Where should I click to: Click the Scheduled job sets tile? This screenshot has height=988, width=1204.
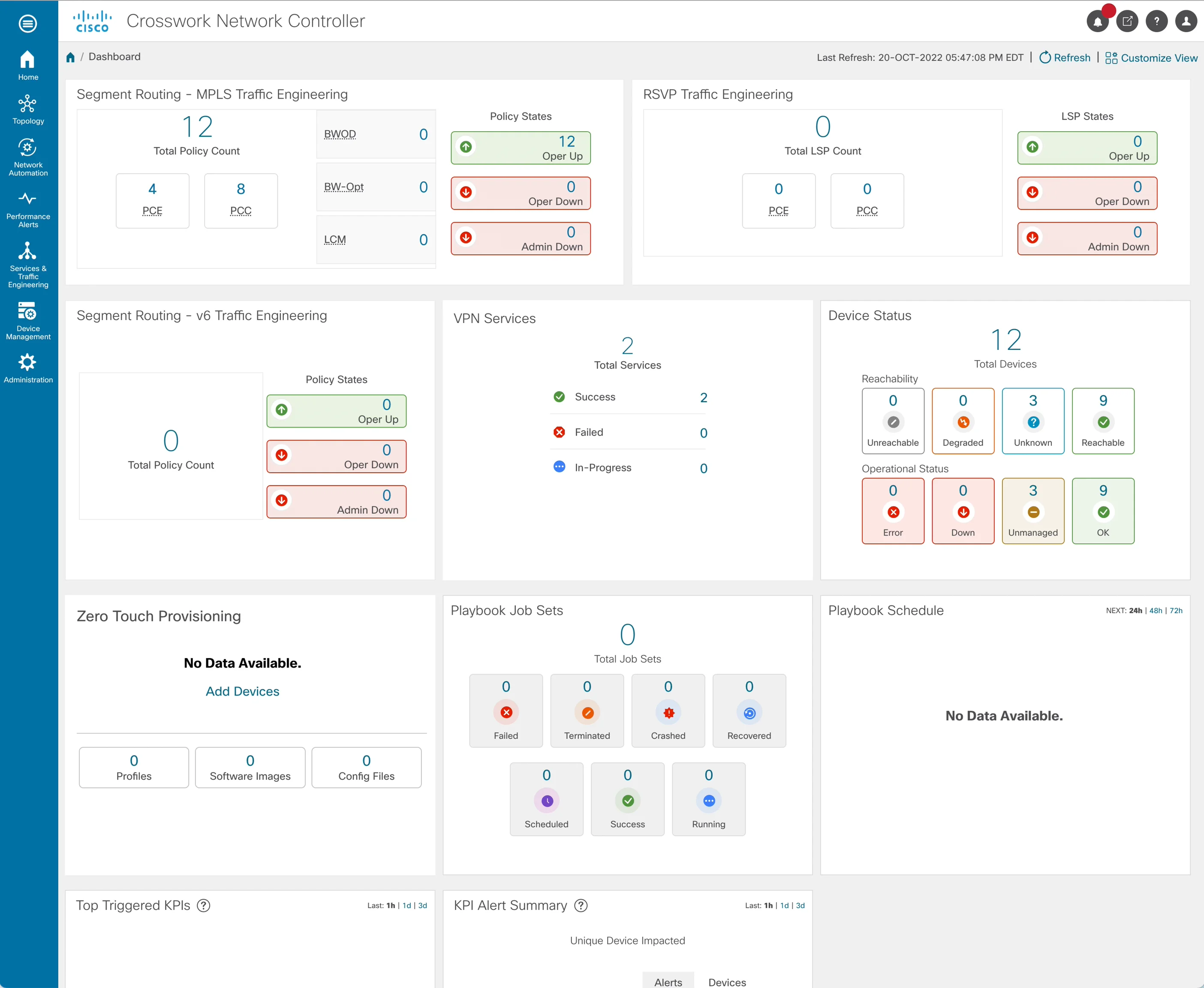click(x=547, y=799)
